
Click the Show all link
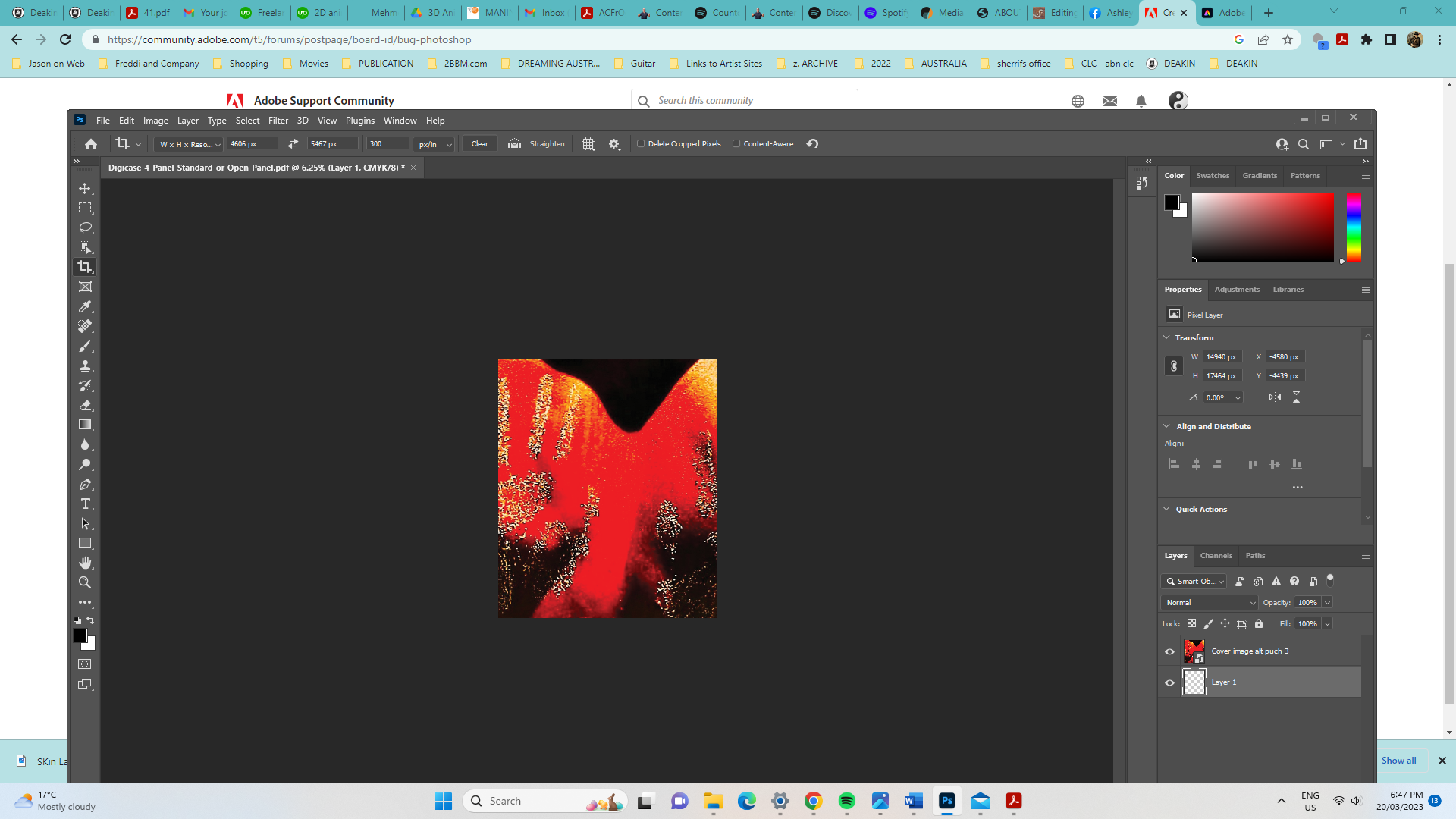(1399, 760)
